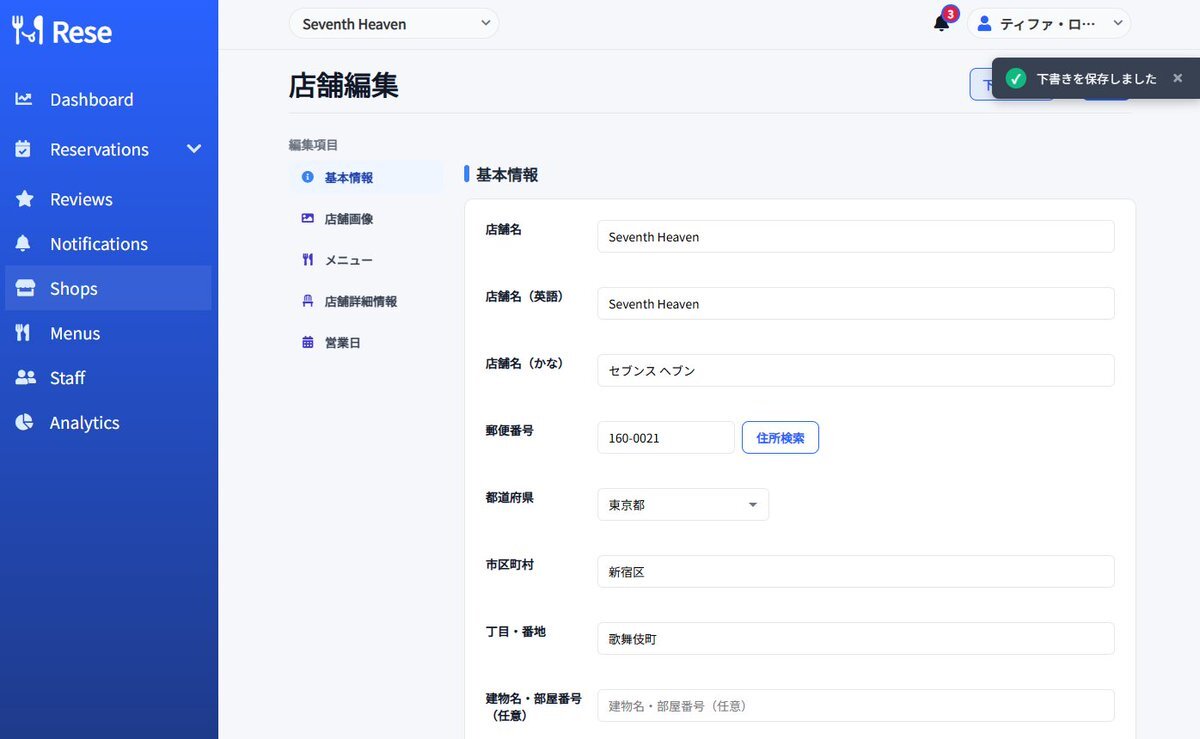Click the user avatar icon in header
The width and height of the screenshot is (1200, 739).
[x=985, y=24]
